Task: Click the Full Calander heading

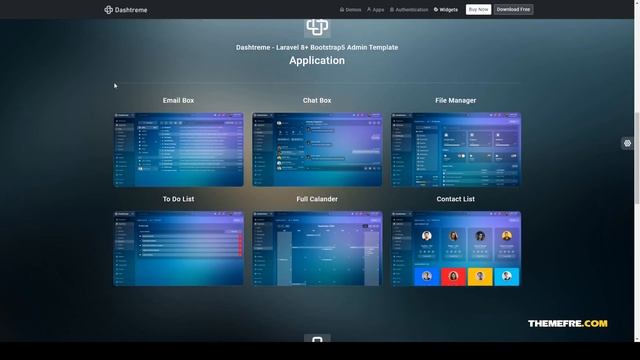Action: (x=317, y=199)
